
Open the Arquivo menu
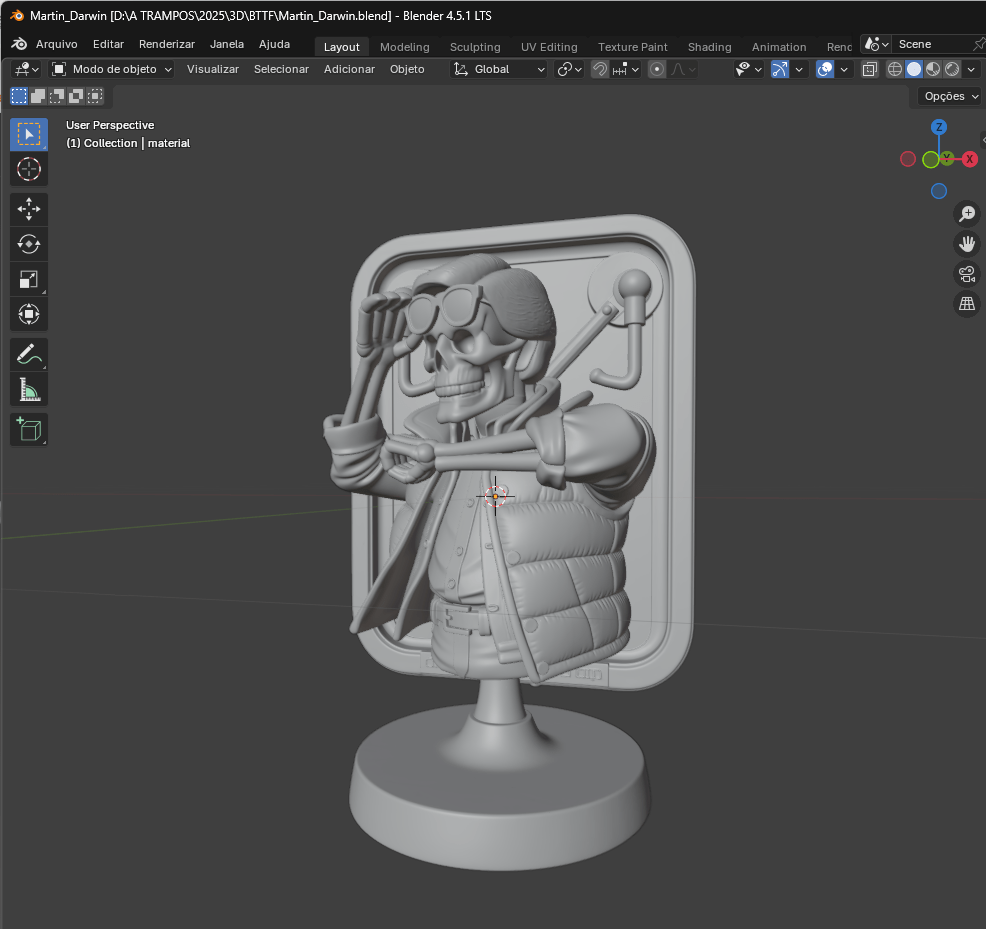tap(57, 44)
